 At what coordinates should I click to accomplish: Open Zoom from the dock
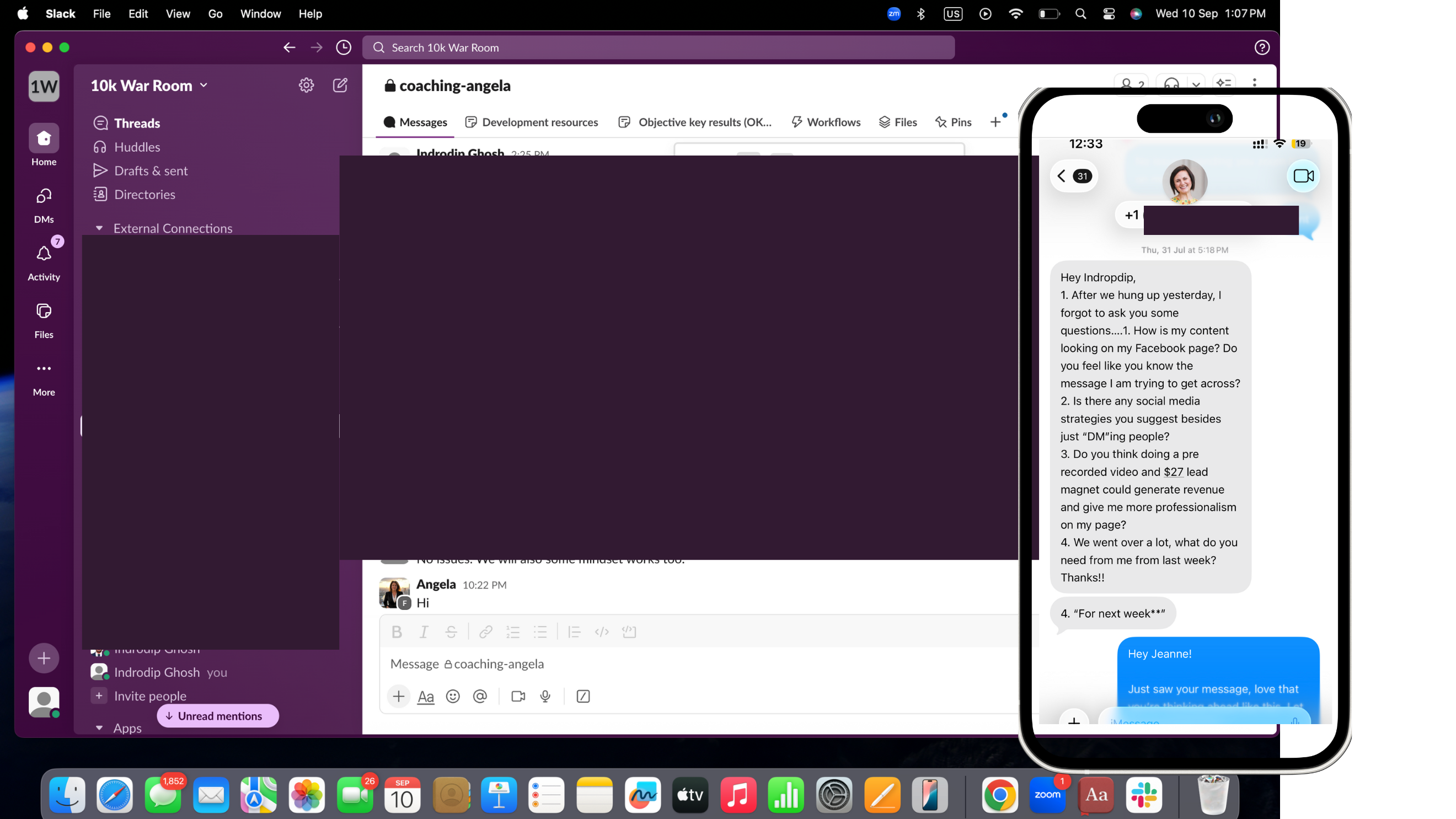[x=1047, y=794]
